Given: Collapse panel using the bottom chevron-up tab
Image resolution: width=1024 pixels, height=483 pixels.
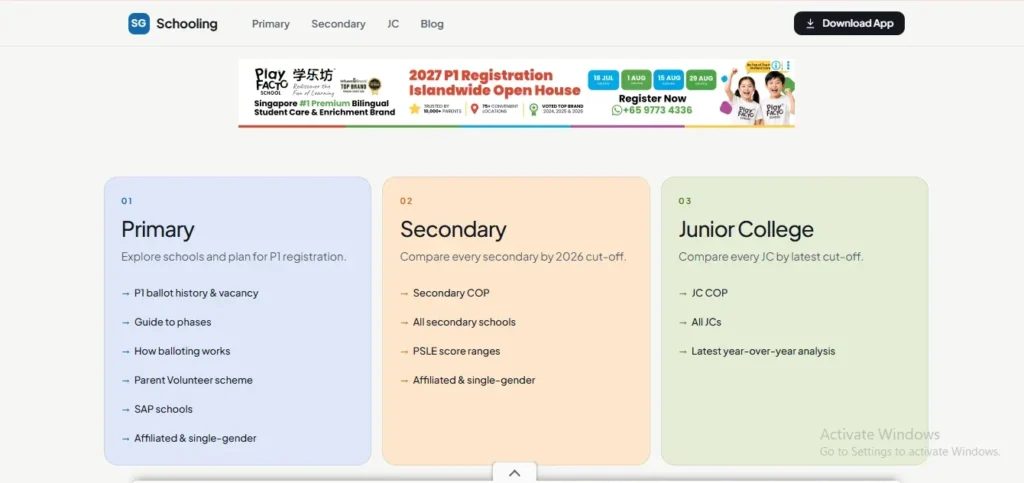Looking at the screenshot, I should [x=515, y=473].
